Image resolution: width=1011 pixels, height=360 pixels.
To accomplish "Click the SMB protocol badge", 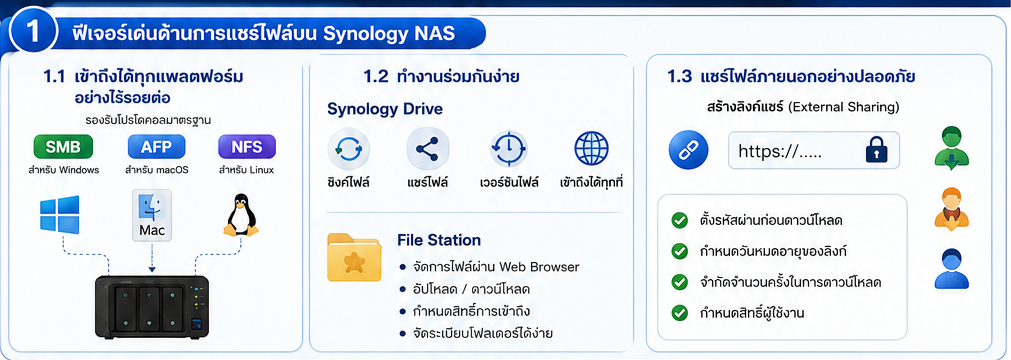I will 63,147.
